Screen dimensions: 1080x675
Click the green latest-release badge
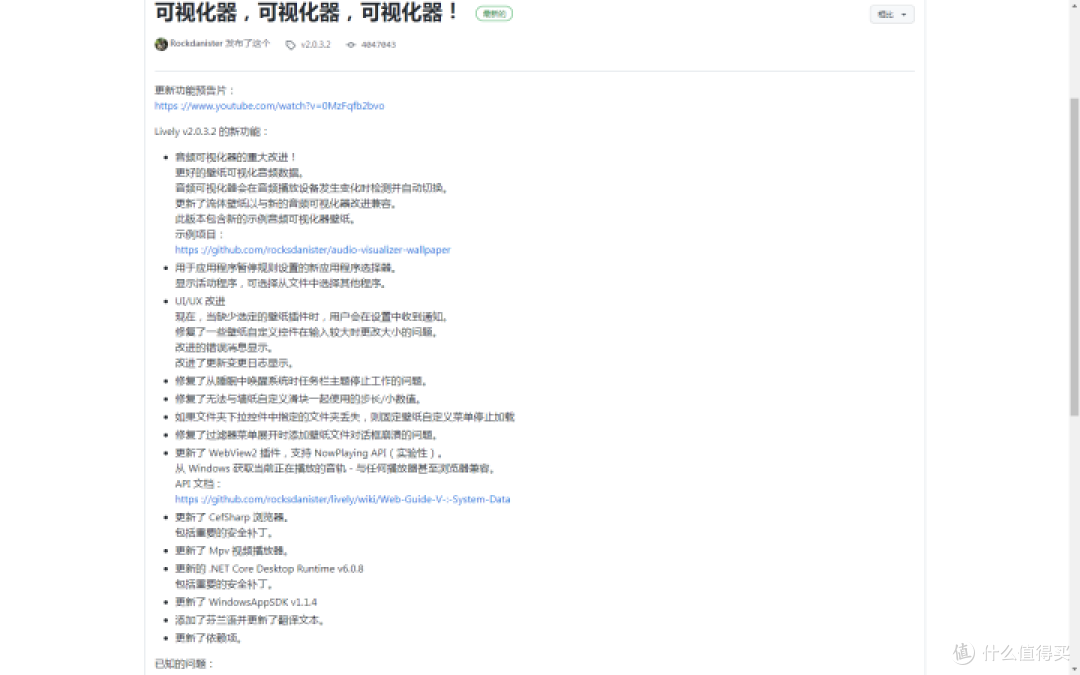click(x=494, y=13)
